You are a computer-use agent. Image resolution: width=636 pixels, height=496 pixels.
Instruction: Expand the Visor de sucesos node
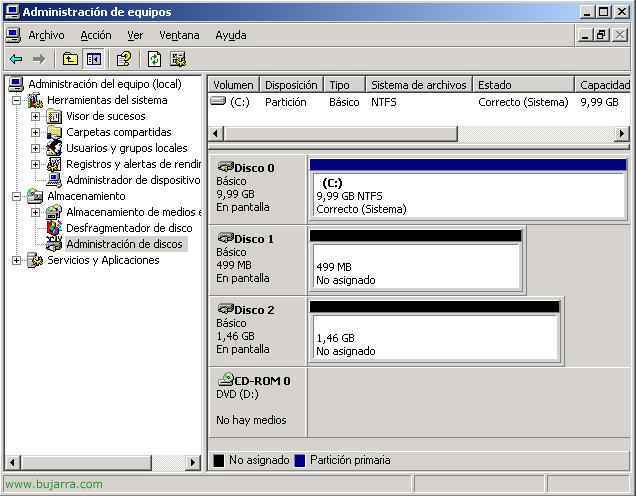(x=36, y=116)
